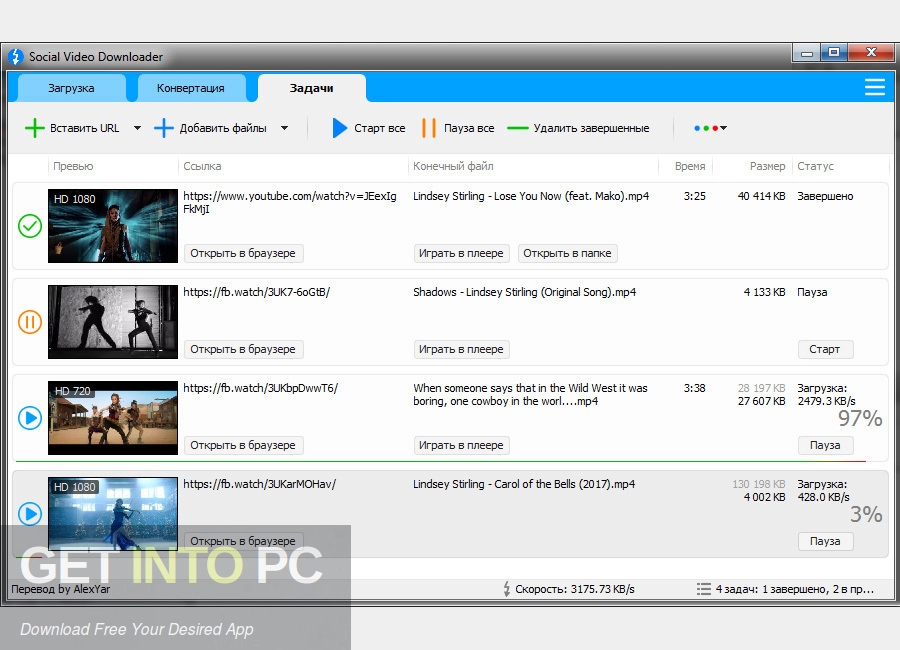Switch to the Загрузка tab
The image size is (900, 650).
pyautogui.click(x=72, y=88)
